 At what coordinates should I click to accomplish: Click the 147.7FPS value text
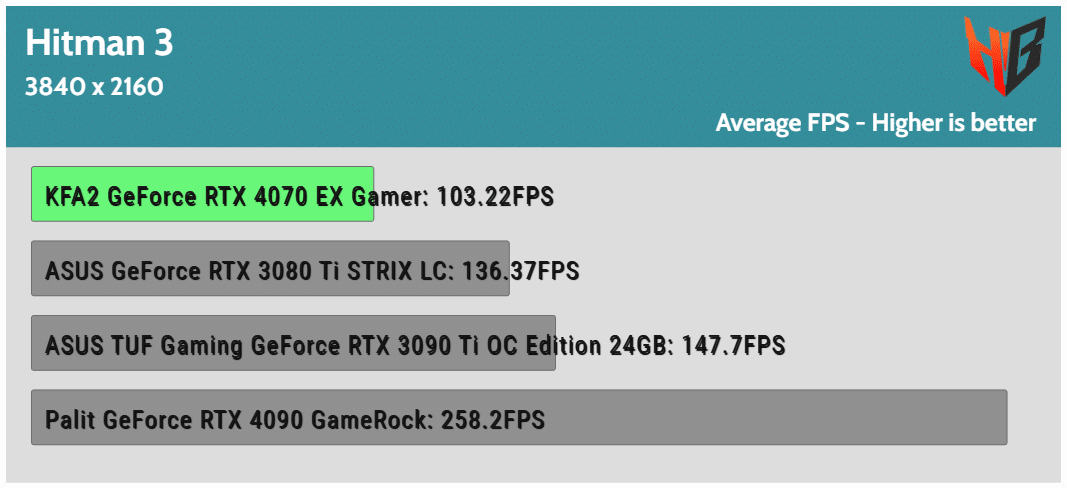pyautogui.click(x=735, y=346)
